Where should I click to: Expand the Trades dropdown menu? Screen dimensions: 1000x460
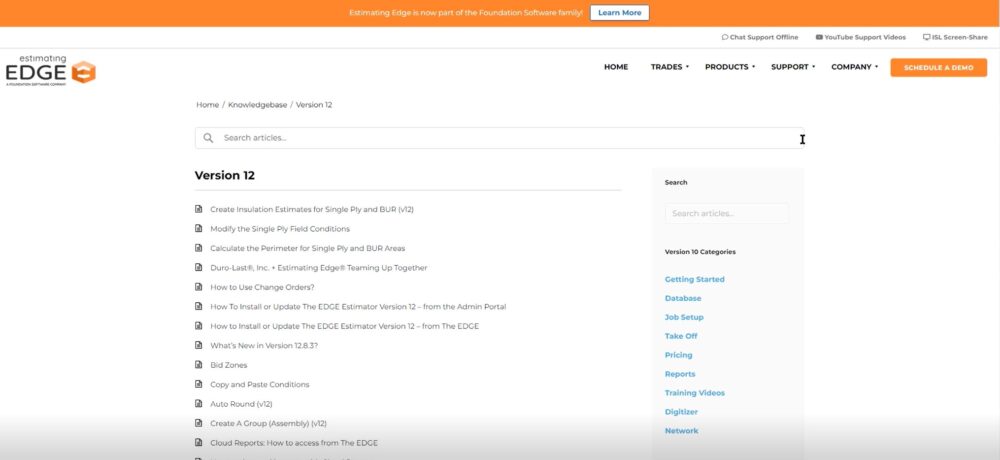coord(670,67)
